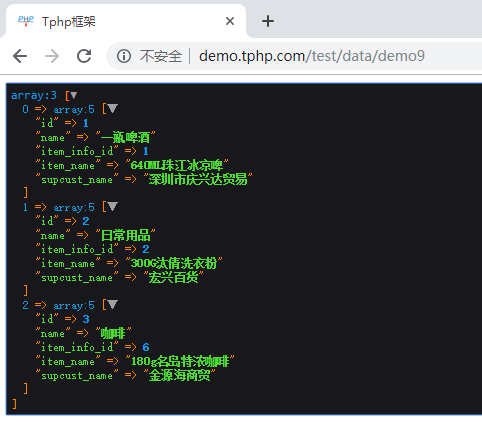Viewport: 482px width, 444px height.
Task: Close the Tphp框架 tab
Action: coord(230,21)
